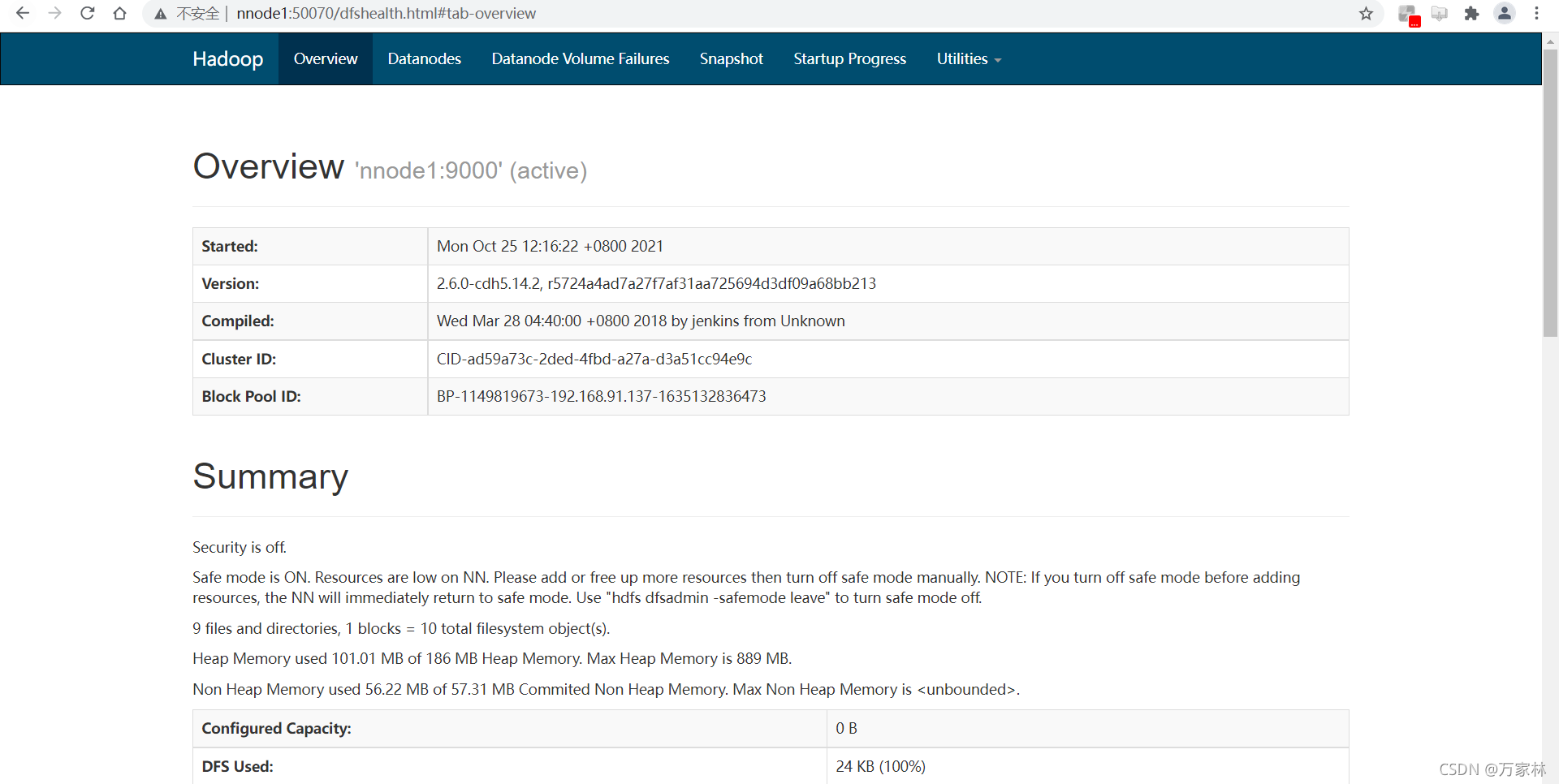The width and height of the screenshot is (1559, 784).
Task: Click the browser forward arrow
Action: (x=55, y=13)
